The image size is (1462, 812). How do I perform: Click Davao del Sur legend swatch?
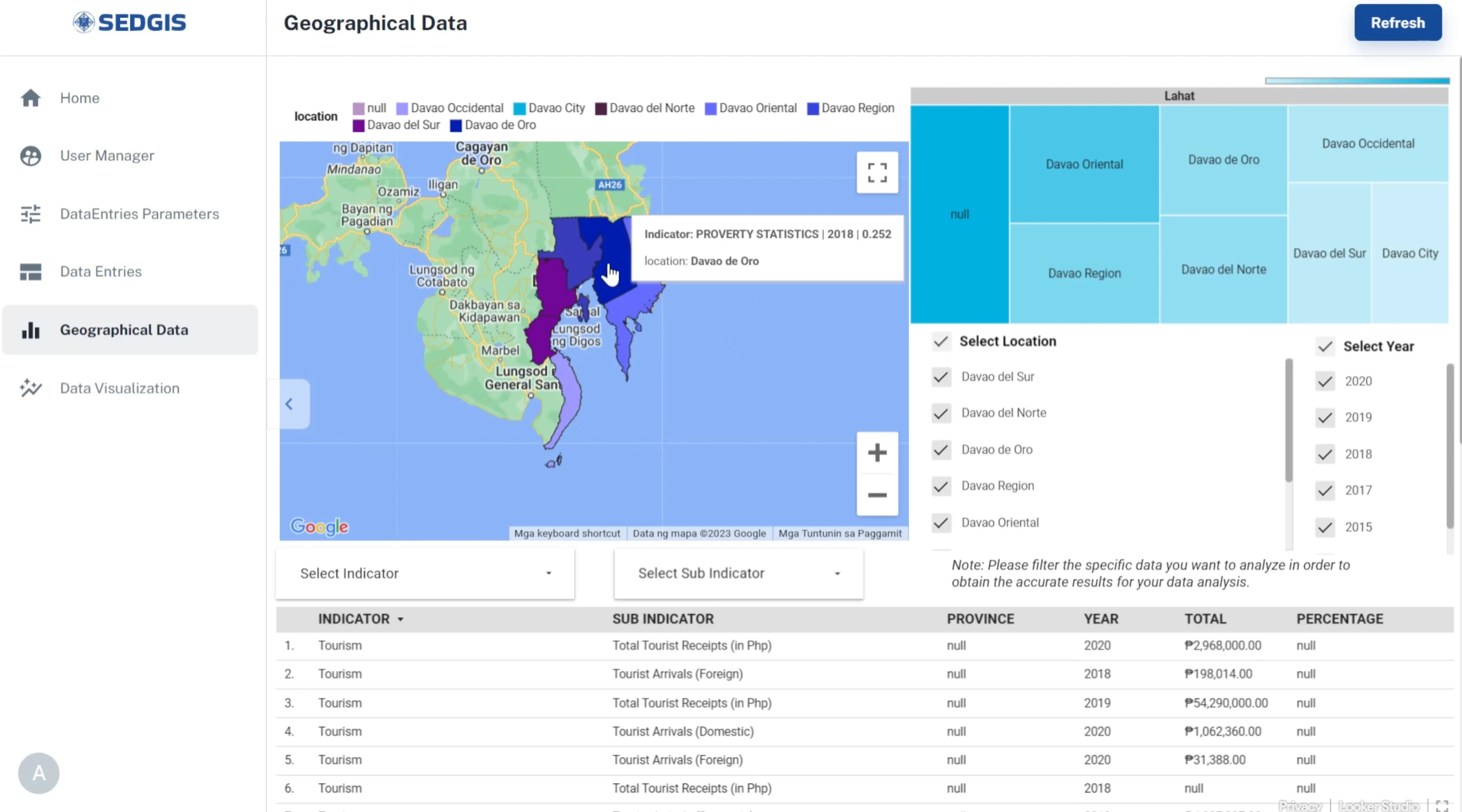pyautogui.click(x=358, y=125)
